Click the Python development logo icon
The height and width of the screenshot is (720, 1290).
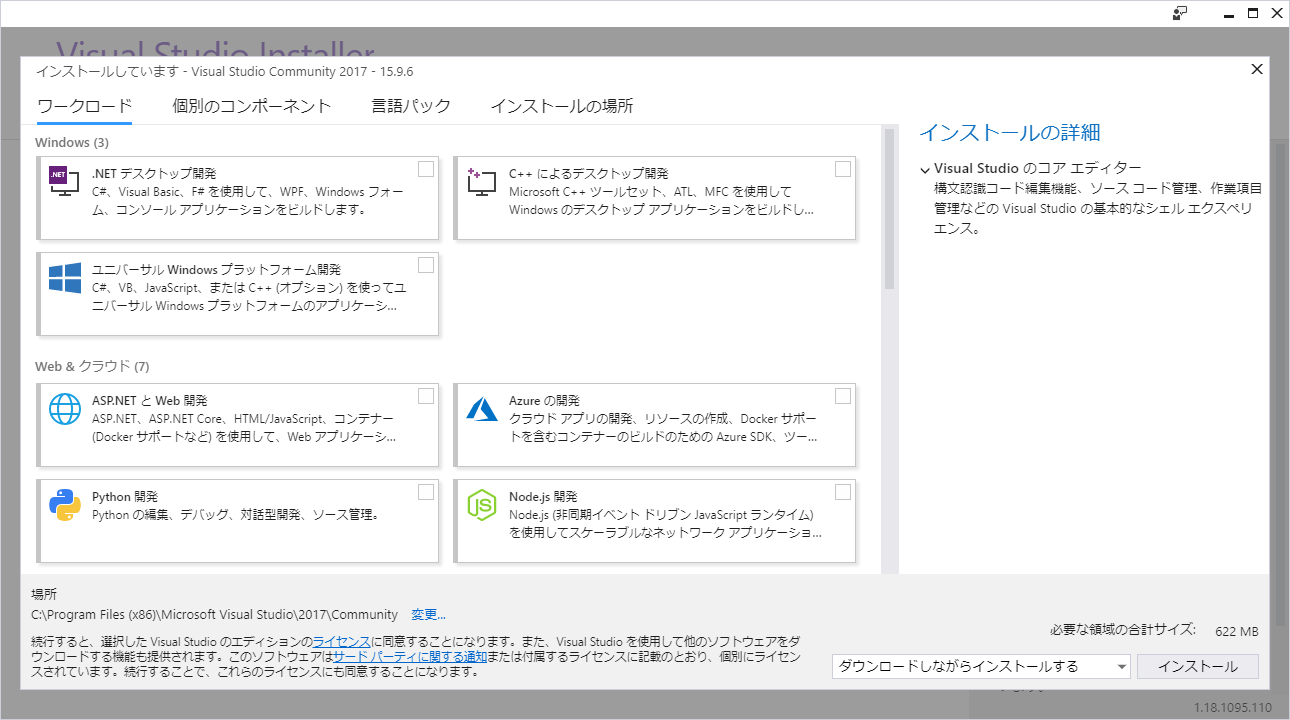tap(65, 505)
